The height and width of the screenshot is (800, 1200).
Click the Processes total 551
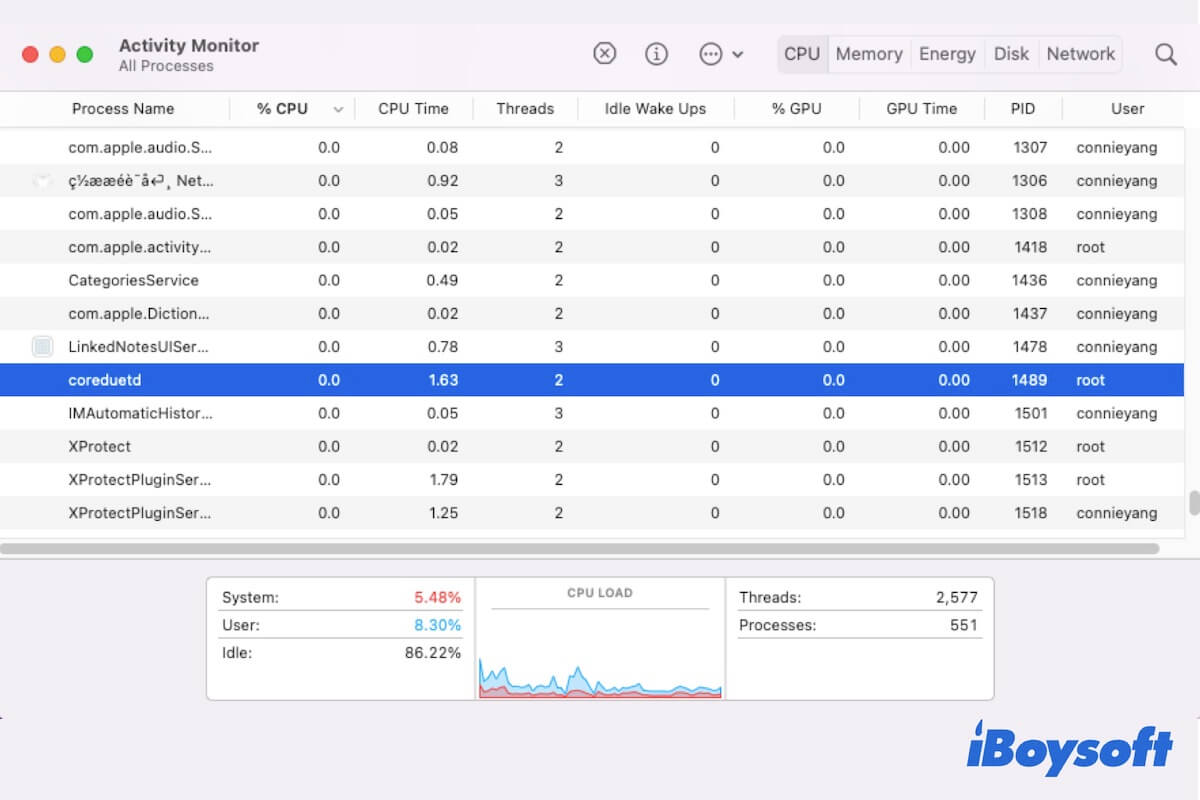pos(964,625)
